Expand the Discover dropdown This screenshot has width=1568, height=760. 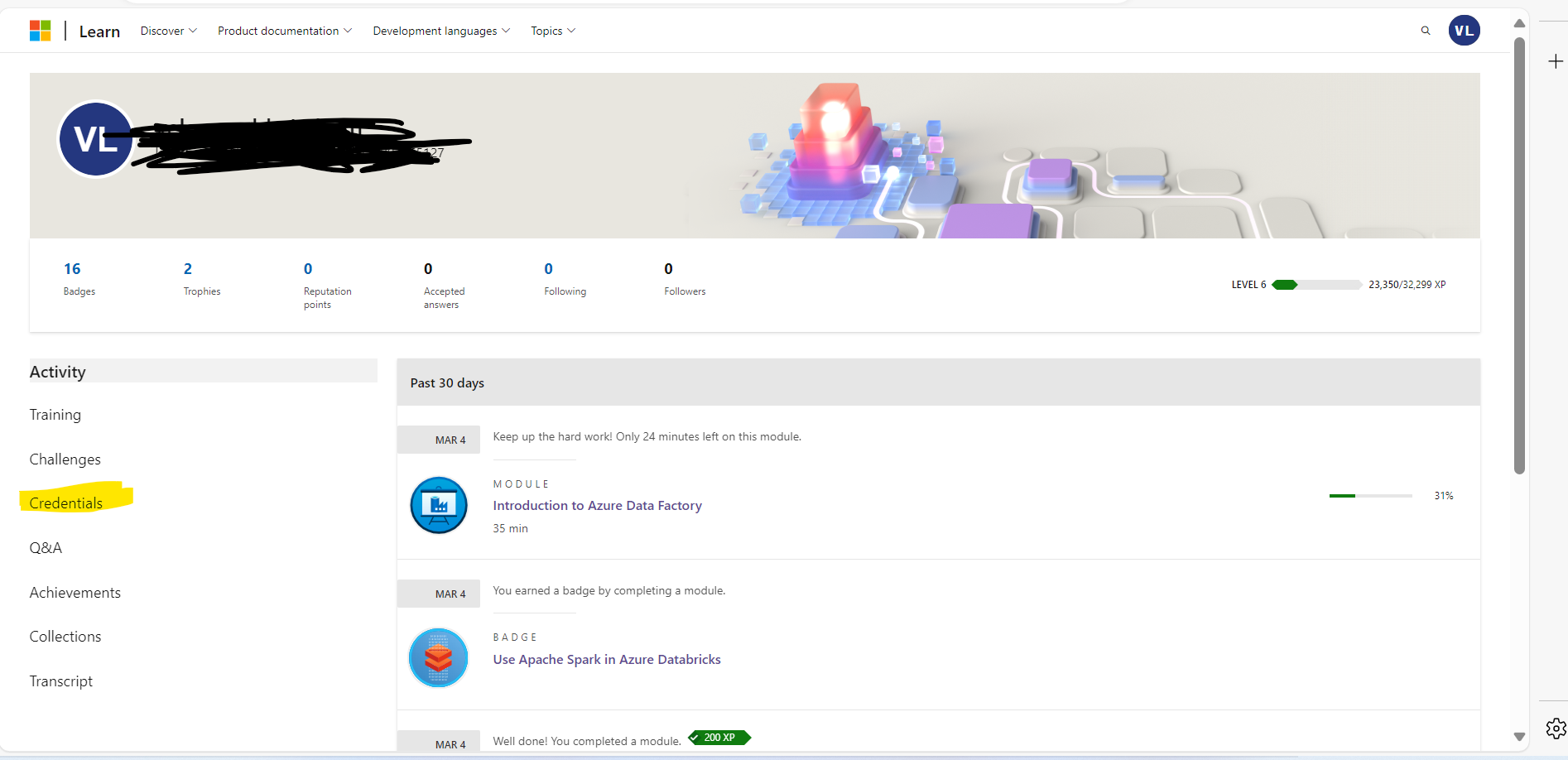pyautogui.click(x=169, y=31)
